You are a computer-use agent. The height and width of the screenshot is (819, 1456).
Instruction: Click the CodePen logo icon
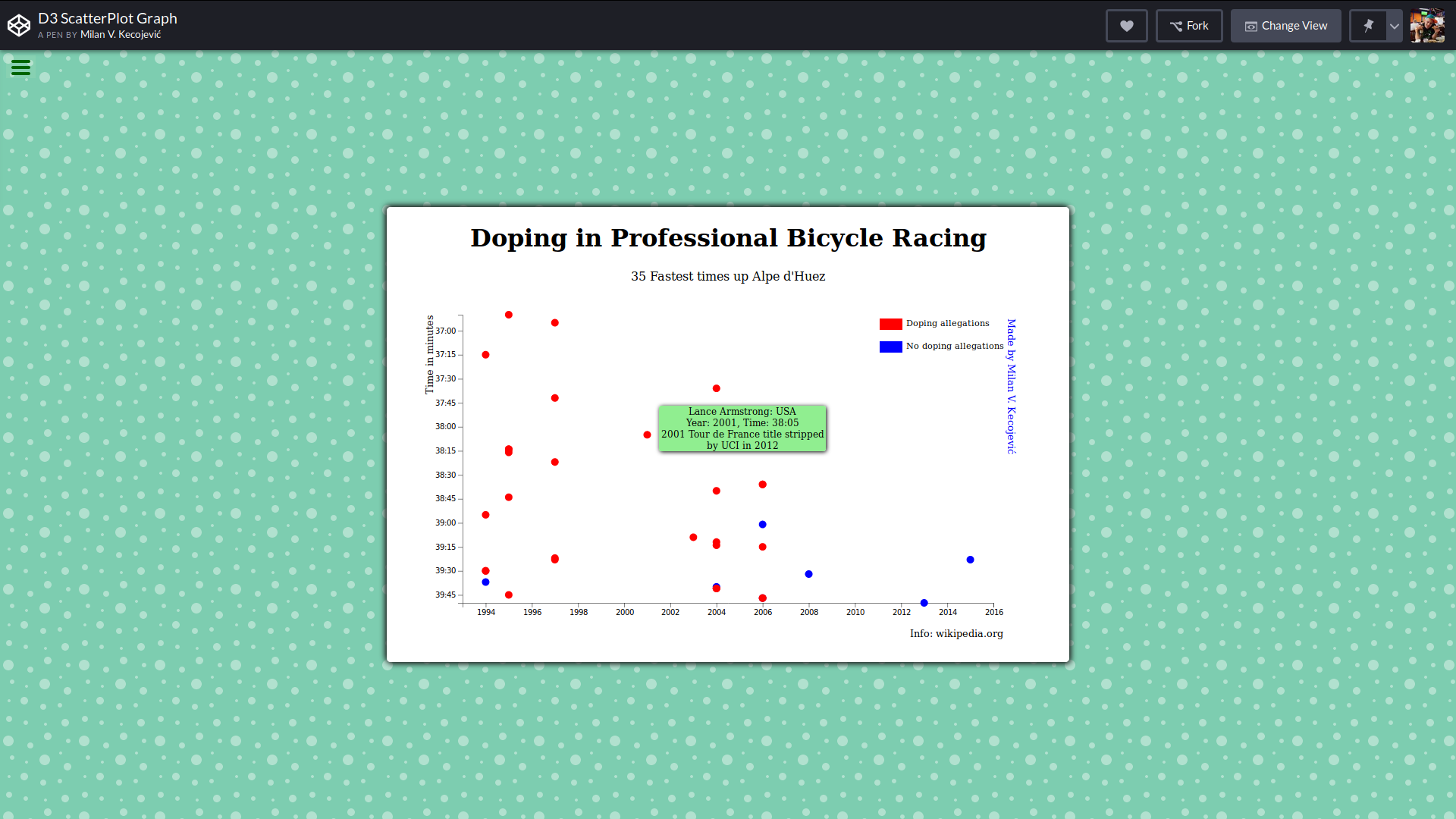coord(19,25)
